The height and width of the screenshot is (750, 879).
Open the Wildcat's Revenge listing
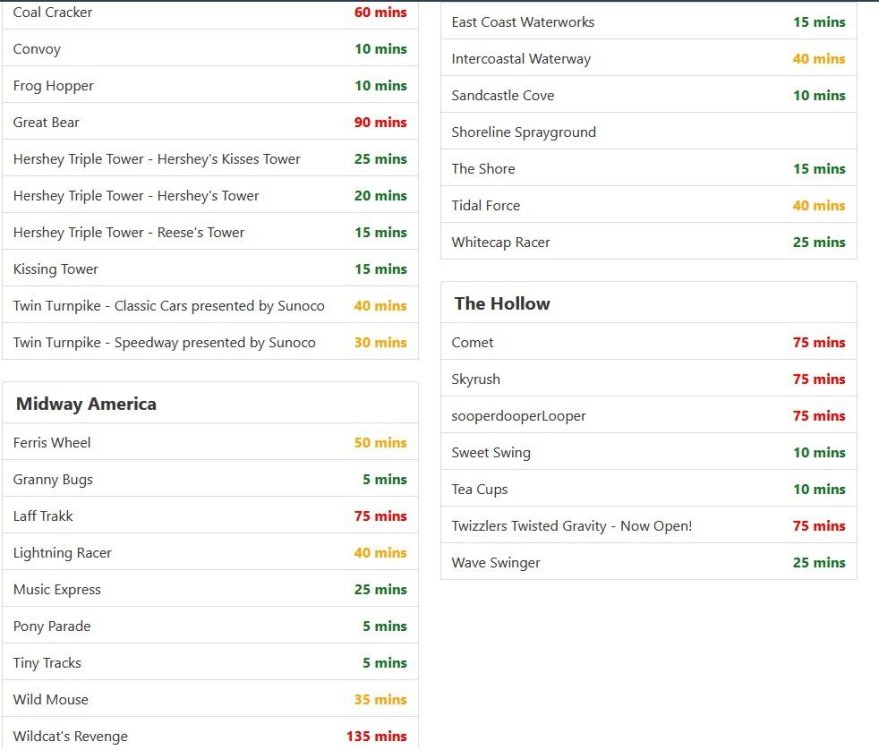pyautogui.click(x=70, y=737)
